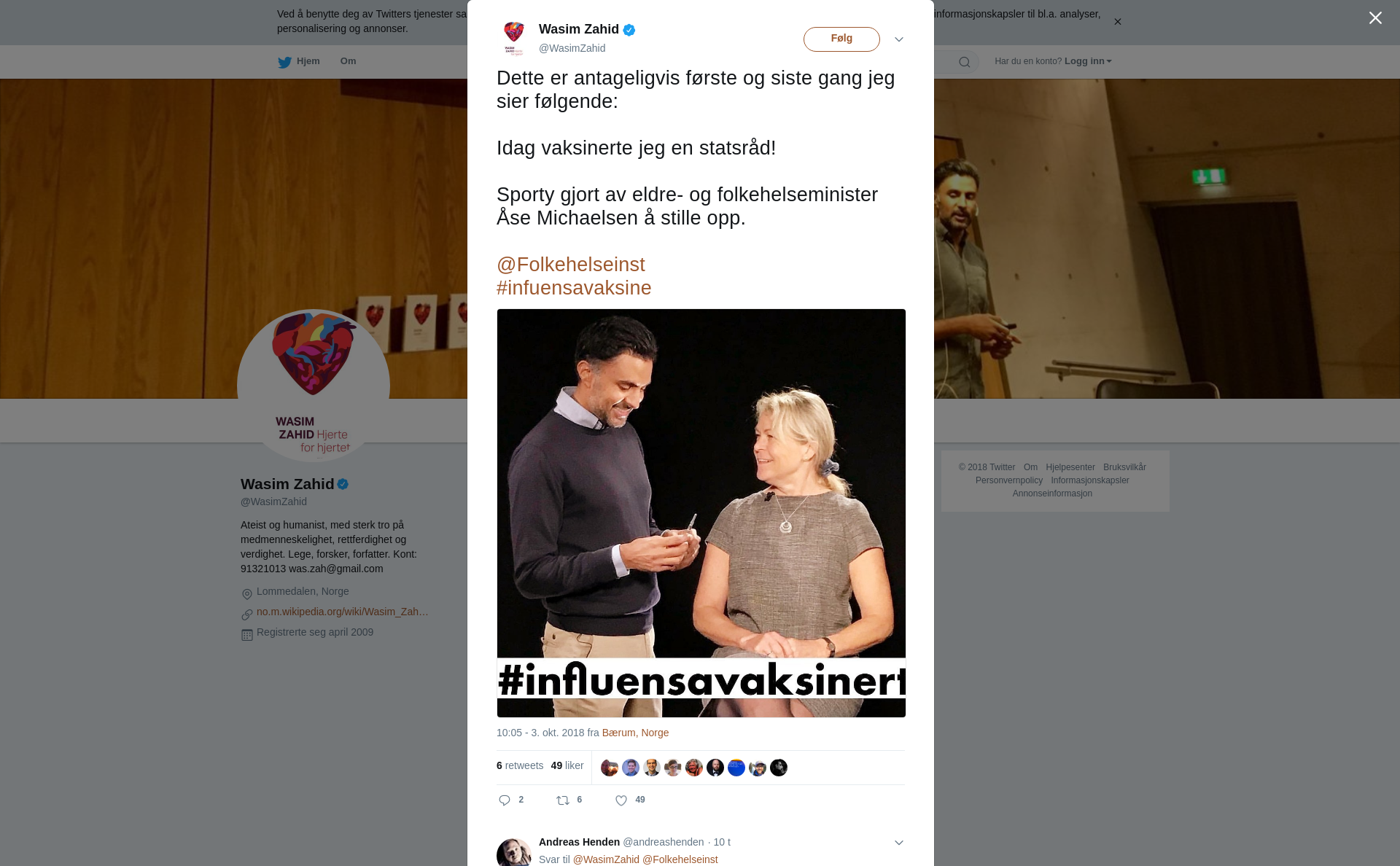Open the Logg inn dropdown
The image size is (1400, 866).
(x=1088, y=61)
